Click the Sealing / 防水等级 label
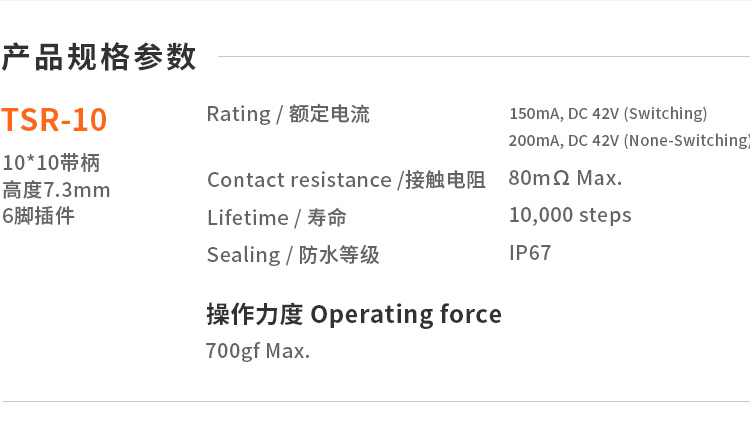Screen dimensions: 750x423 click(293, 255)
